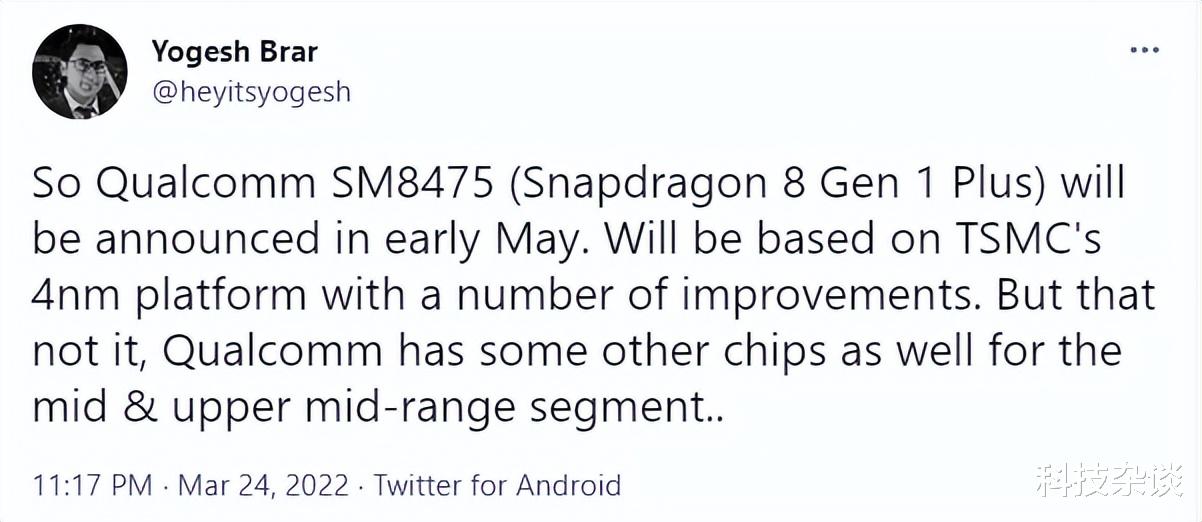Click the 11:17 PM timestamp
This screenshot has width=1202, height=522.
click(92, 486)
